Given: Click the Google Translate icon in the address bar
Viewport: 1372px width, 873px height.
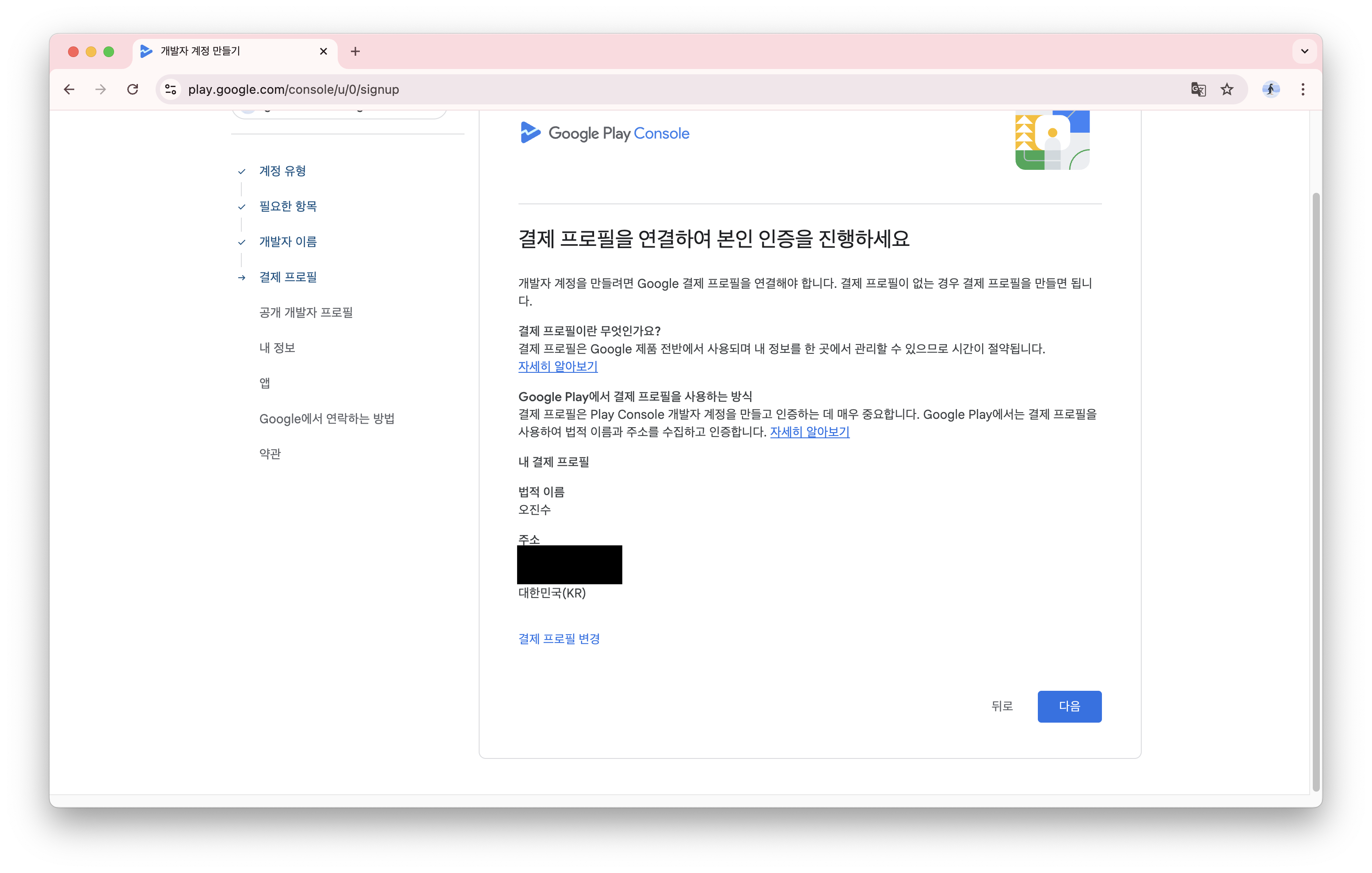Looking at the screenshot, I should click(1198, 89).
